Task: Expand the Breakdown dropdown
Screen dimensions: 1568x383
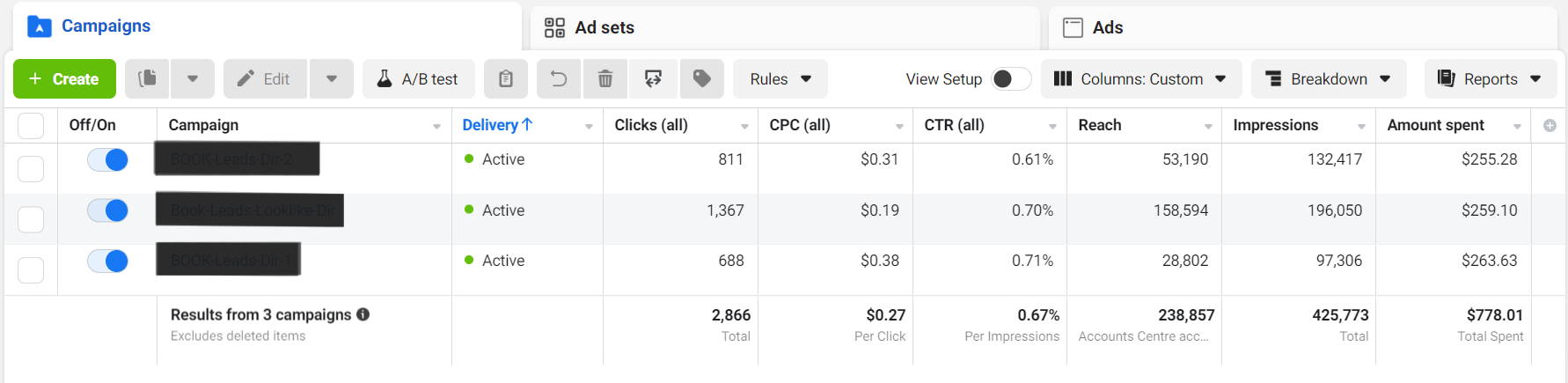Action: pos(1329,79)
